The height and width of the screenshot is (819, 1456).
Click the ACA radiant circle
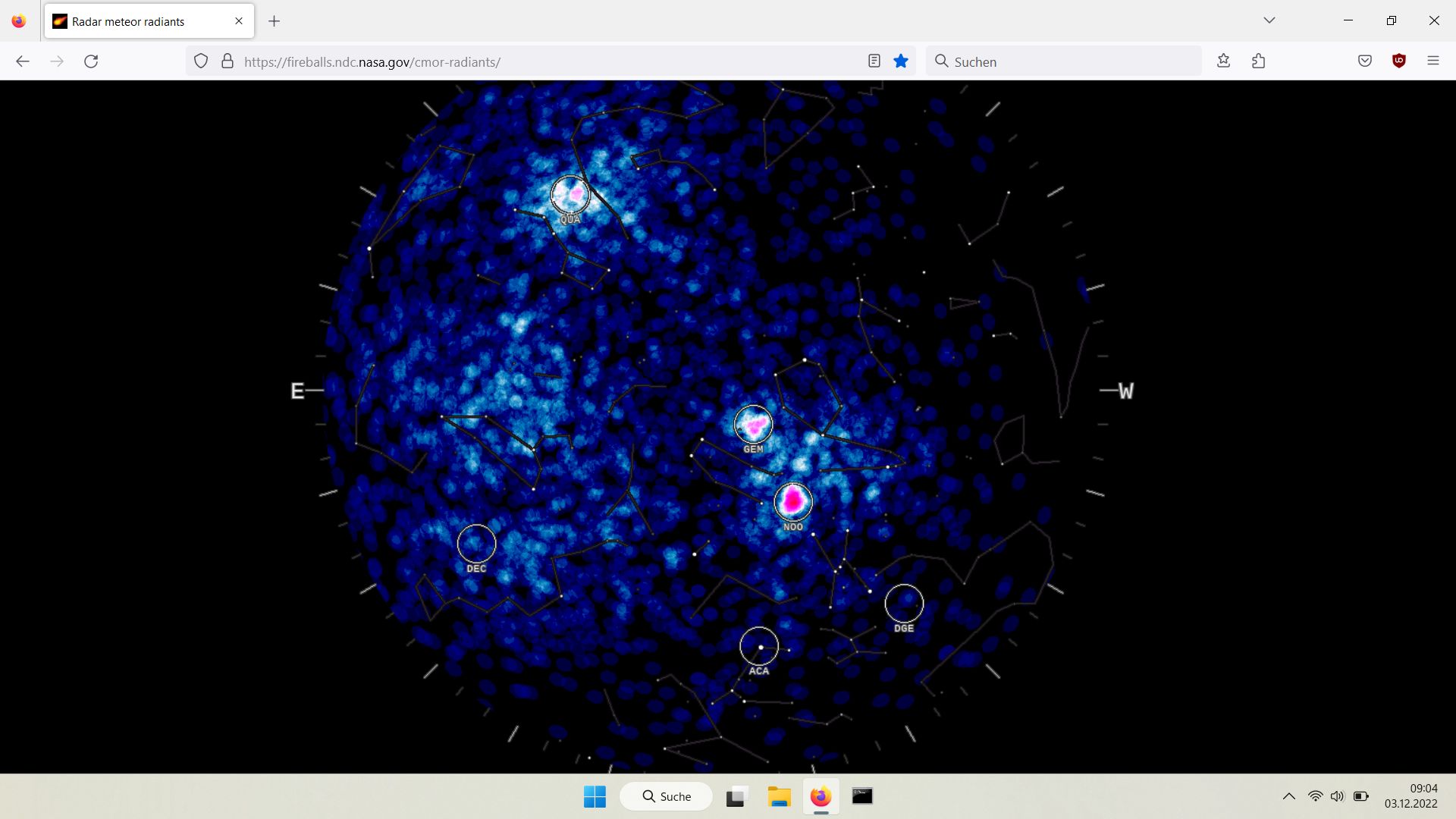[x=759, y=646]
